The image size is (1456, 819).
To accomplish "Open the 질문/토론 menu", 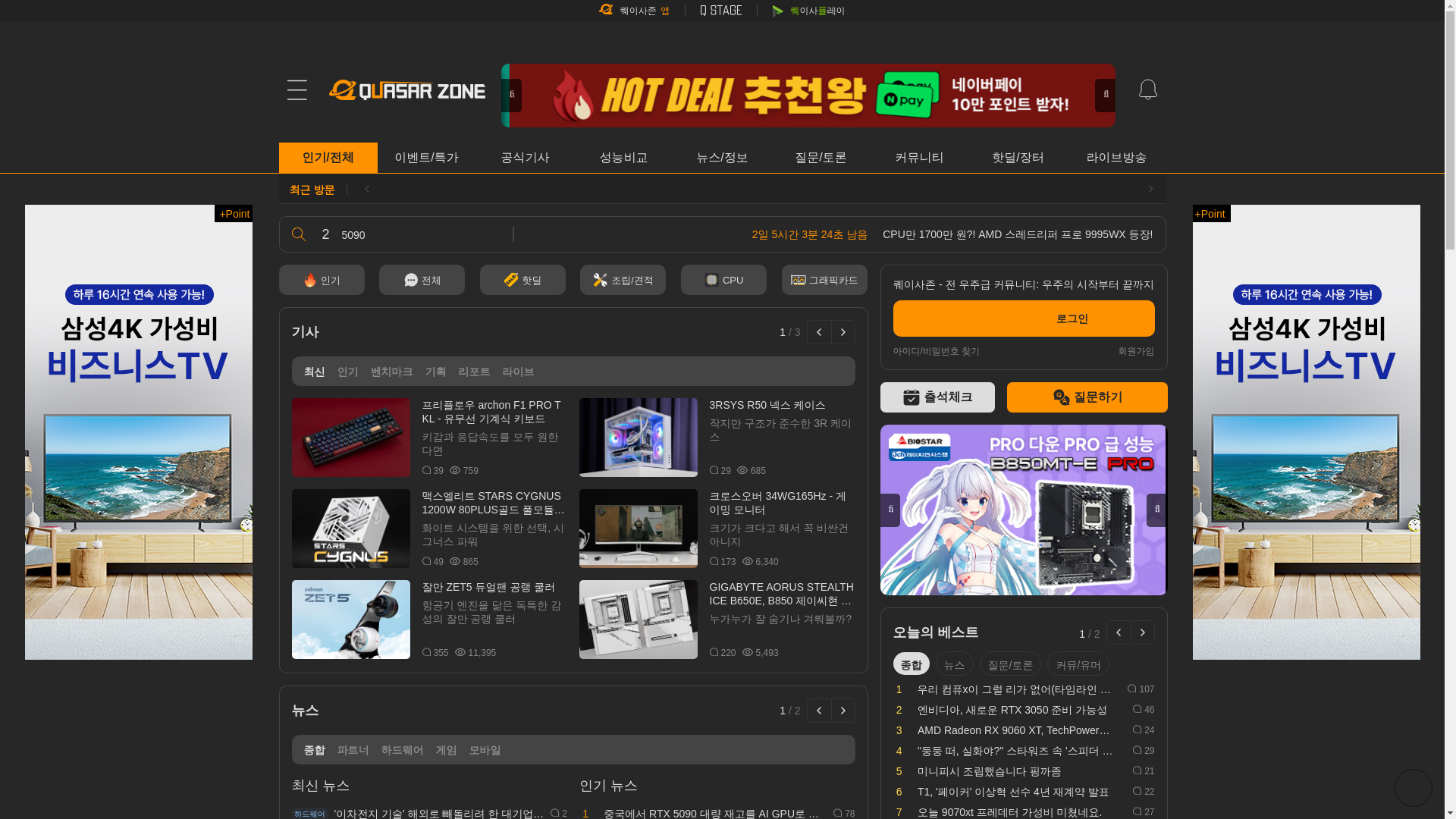I will point(821,158).
